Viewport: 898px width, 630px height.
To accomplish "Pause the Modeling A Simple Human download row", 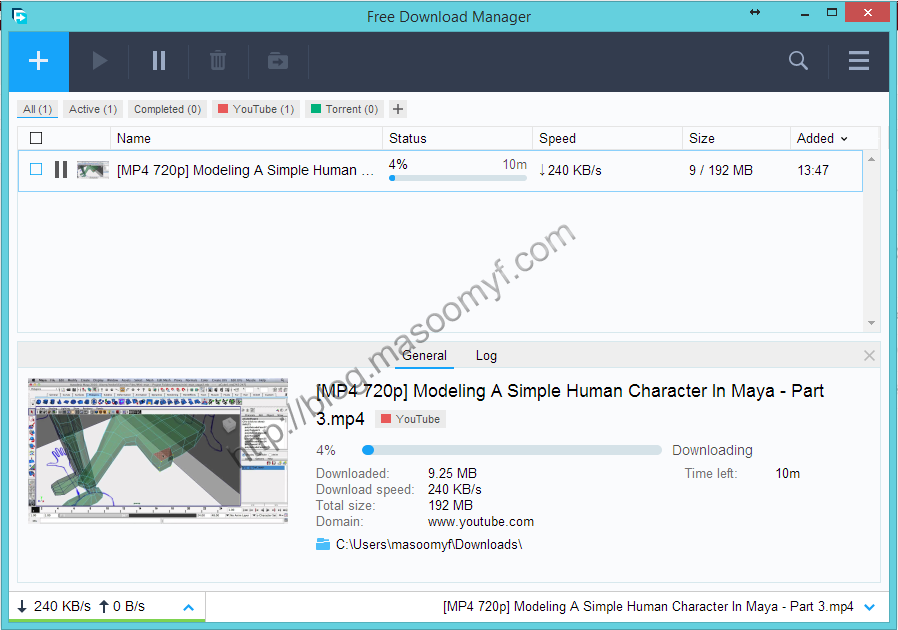I will 61,170.
